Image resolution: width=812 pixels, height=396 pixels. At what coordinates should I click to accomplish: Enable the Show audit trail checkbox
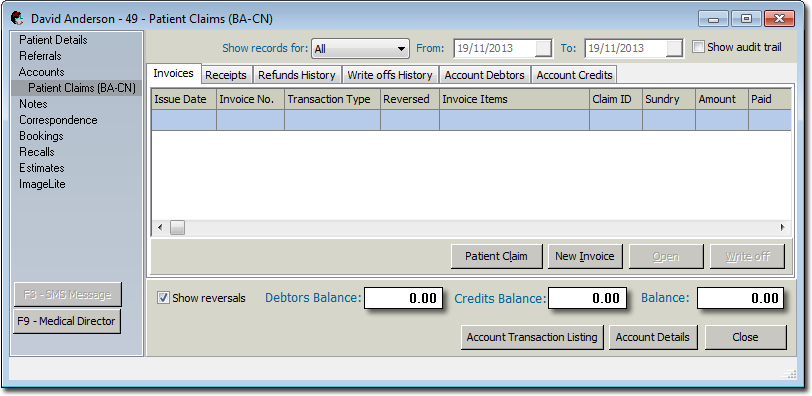tap(699, 47)
